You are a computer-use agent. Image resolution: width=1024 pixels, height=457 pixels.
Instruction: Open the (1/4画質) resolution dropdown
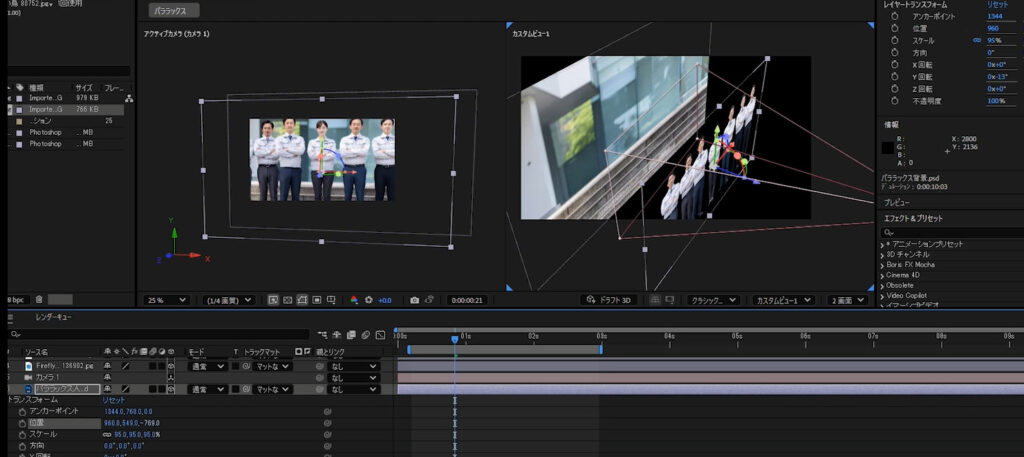coord(228,300)
